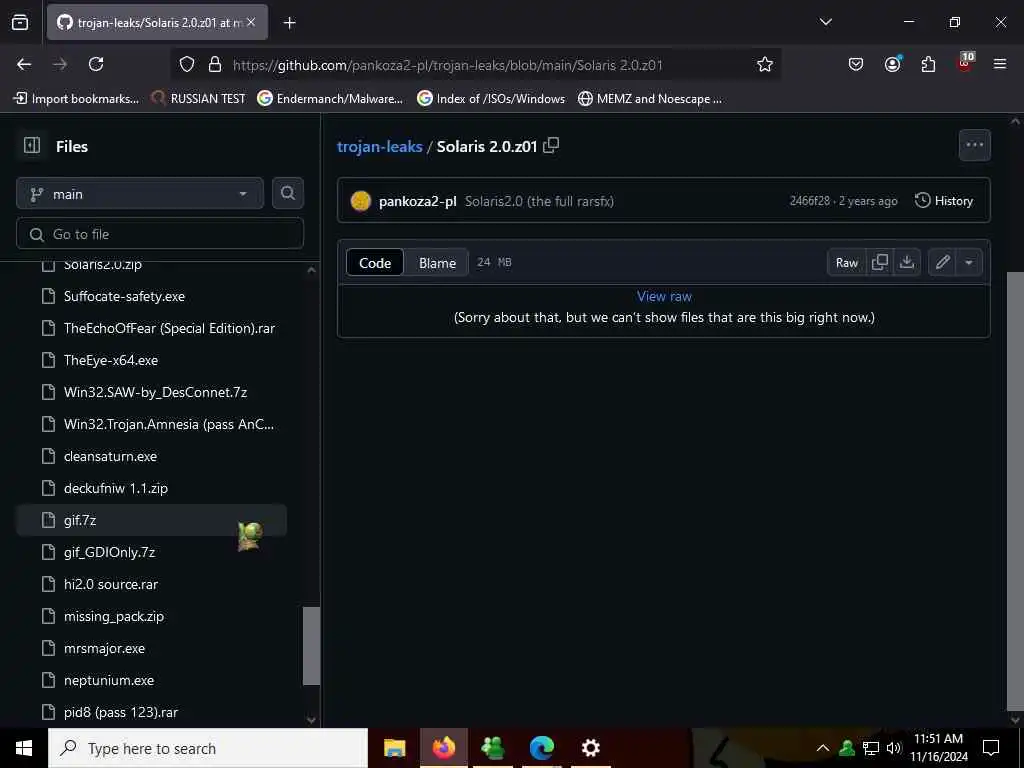Click file tree scroll down arrow
Viewport: 1024px width, 768px height.
(312, 719)
